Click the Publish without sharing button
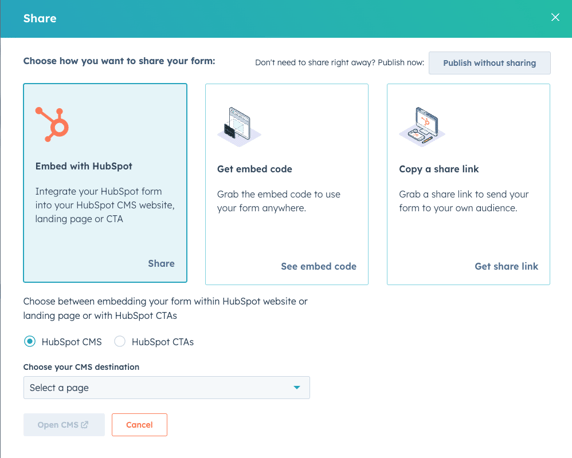 [489, 63]
